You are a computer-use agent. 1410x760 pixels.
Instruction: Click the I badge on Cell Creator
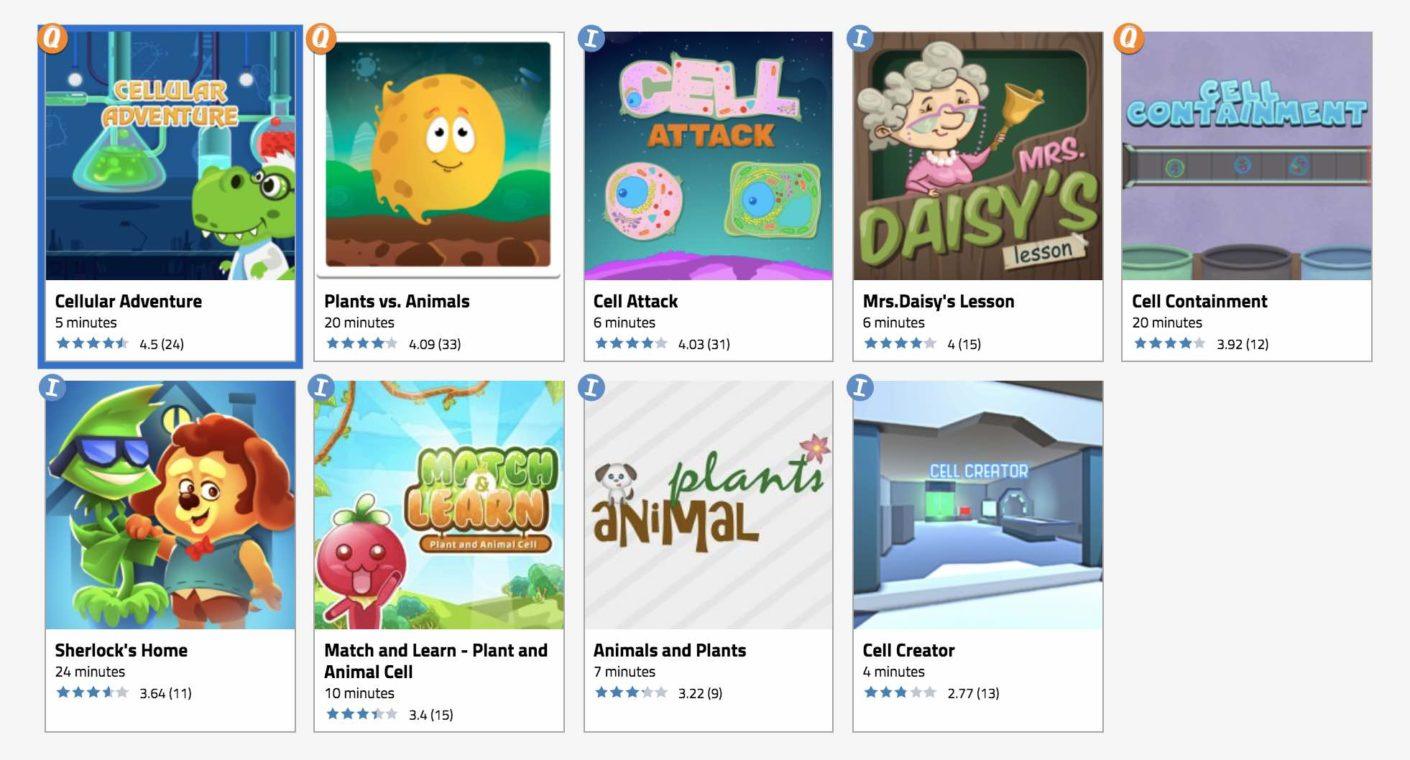click(860, 387)
